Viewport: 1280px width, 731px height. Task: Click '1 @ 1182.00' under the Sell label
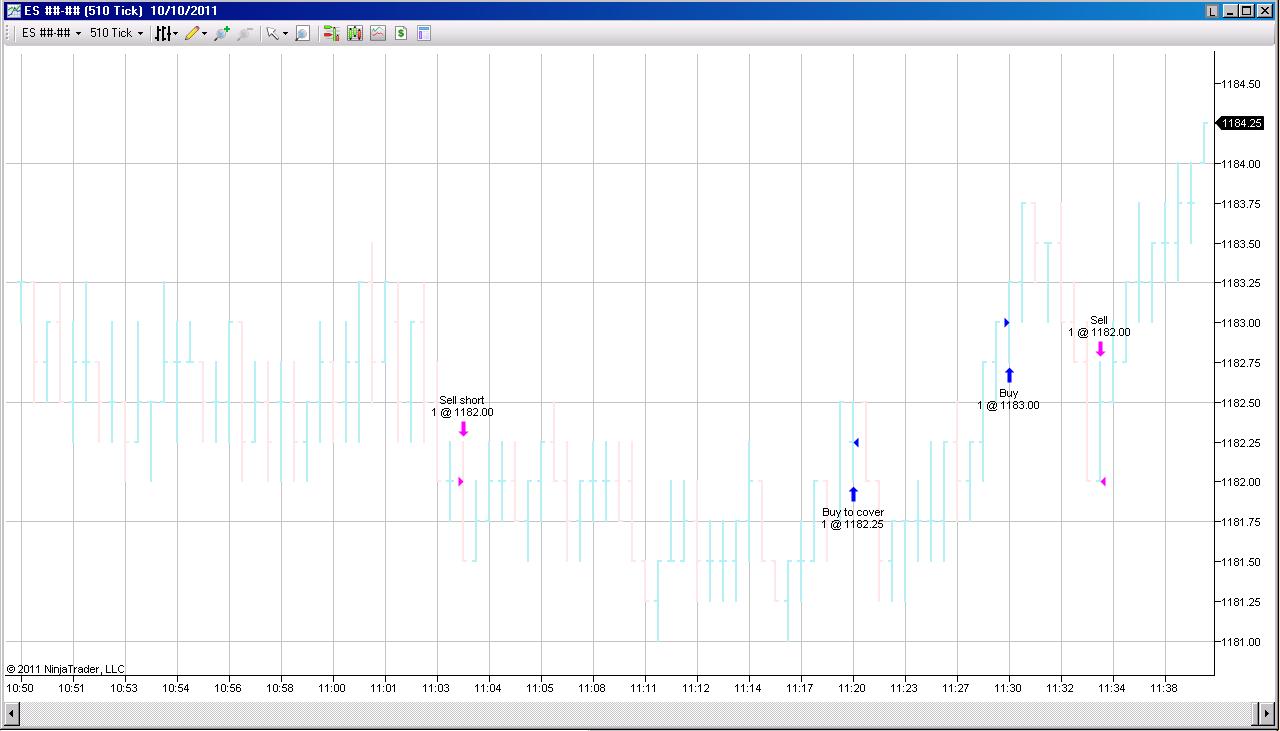(1100, 332)
